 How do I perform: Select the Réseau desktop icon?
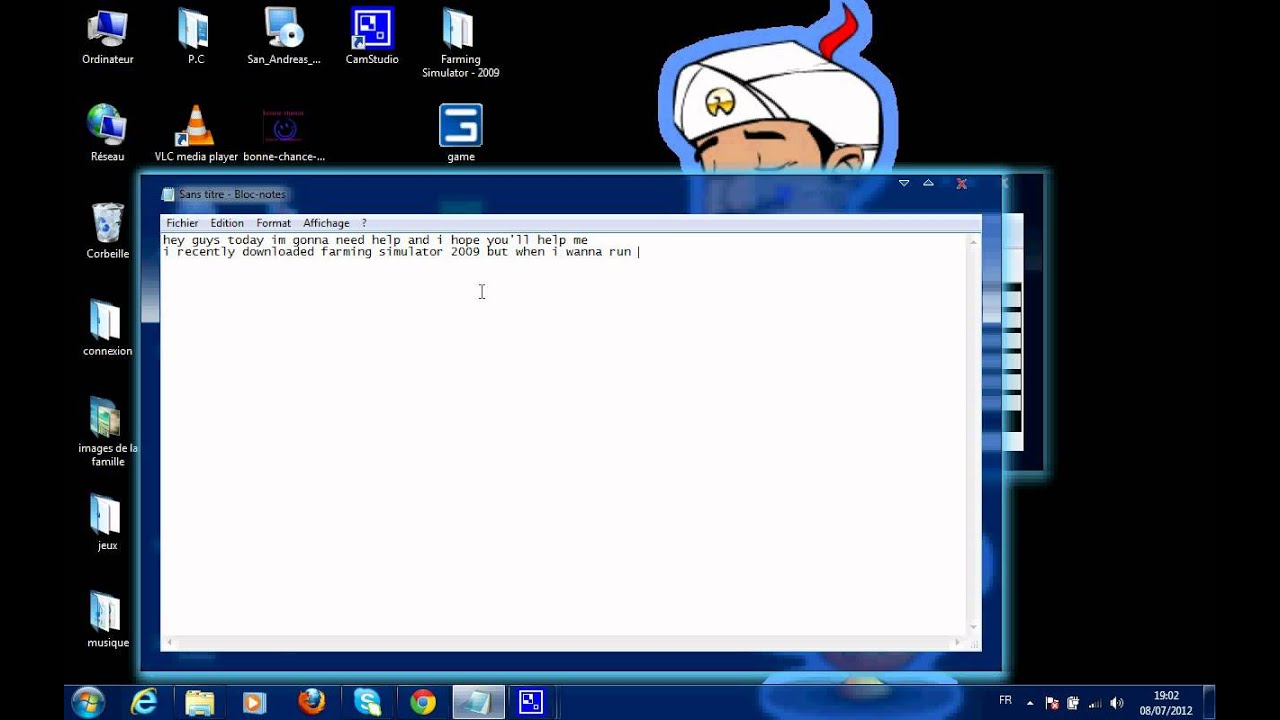[x=107, y=133]
